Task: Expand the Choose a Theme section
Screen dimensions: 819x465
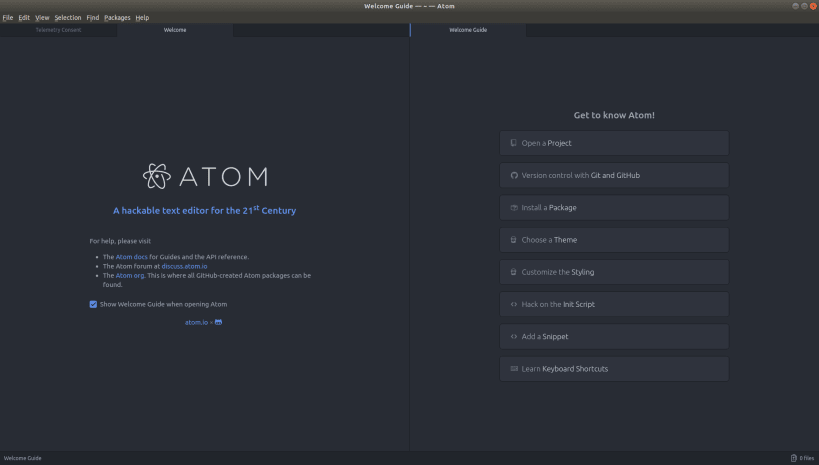Action: pos(614,240)
